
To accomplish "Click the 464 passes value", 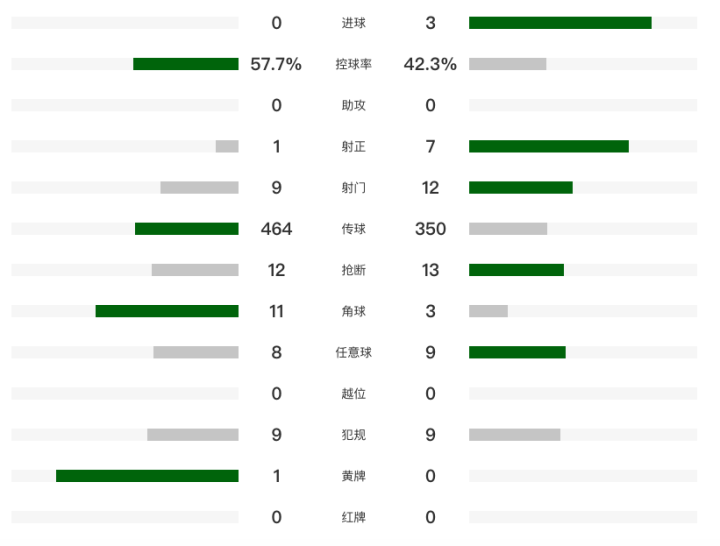I will click(x=276, y=229).
